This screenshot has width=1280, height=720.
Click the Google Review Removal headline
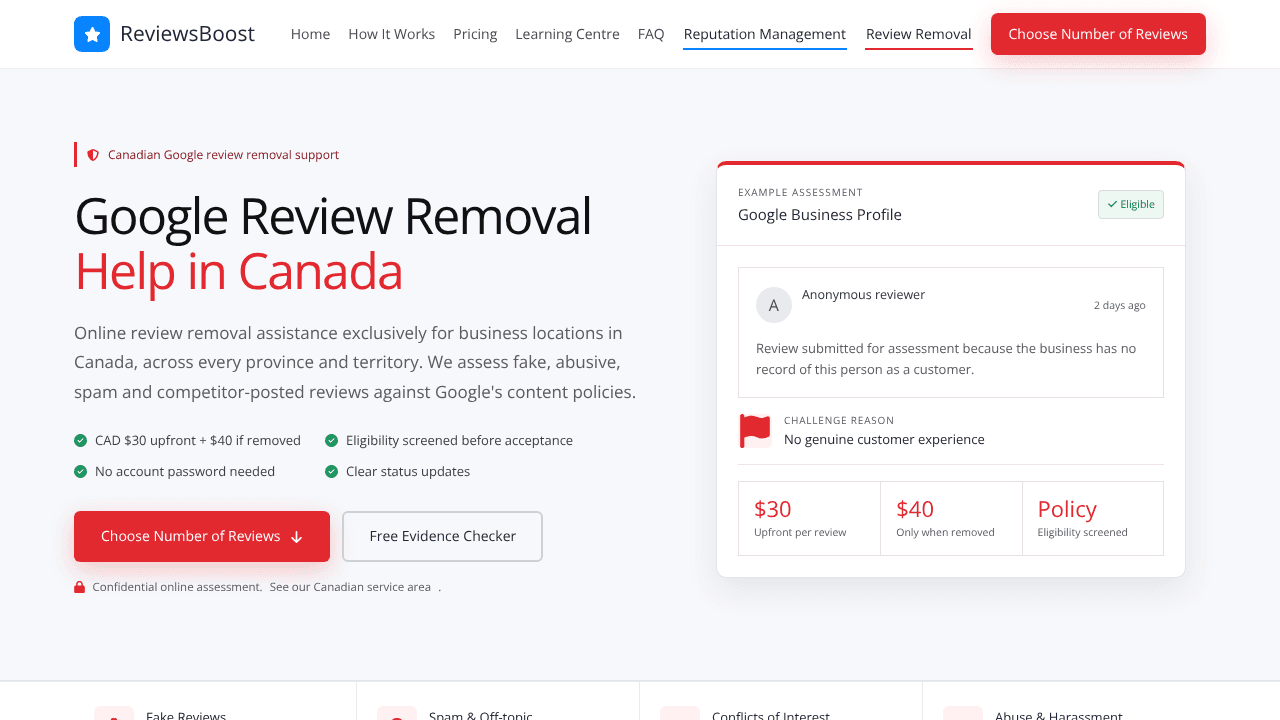pos(333,216)
